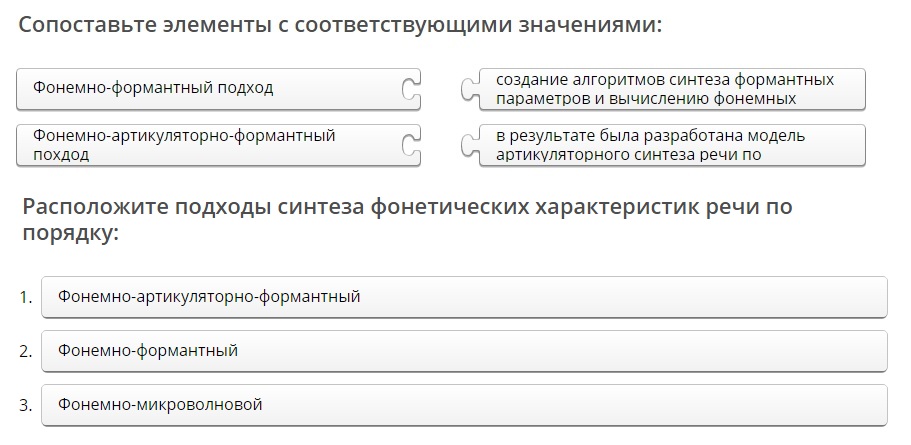Click the word 'Расположите' in the second heading
911x445 pixels.
(x=91, y=207)
